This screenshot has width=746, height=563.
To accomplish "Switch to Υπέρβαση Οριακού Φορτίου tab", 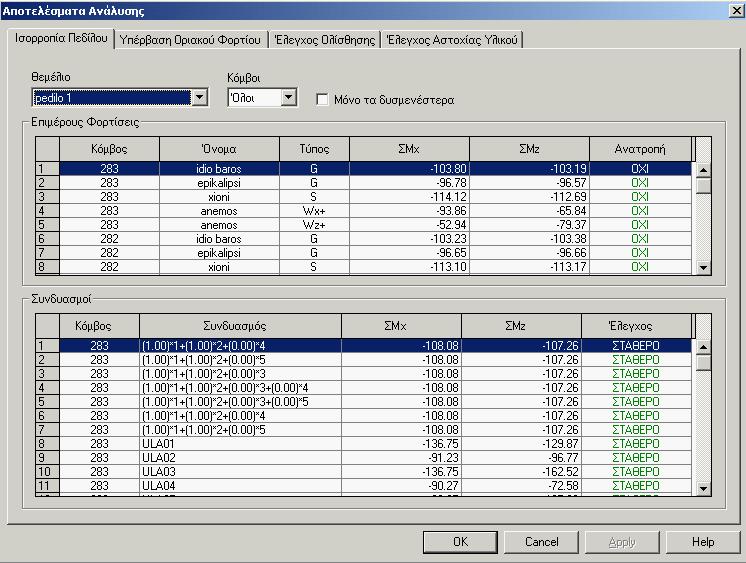I will (191, 40).
